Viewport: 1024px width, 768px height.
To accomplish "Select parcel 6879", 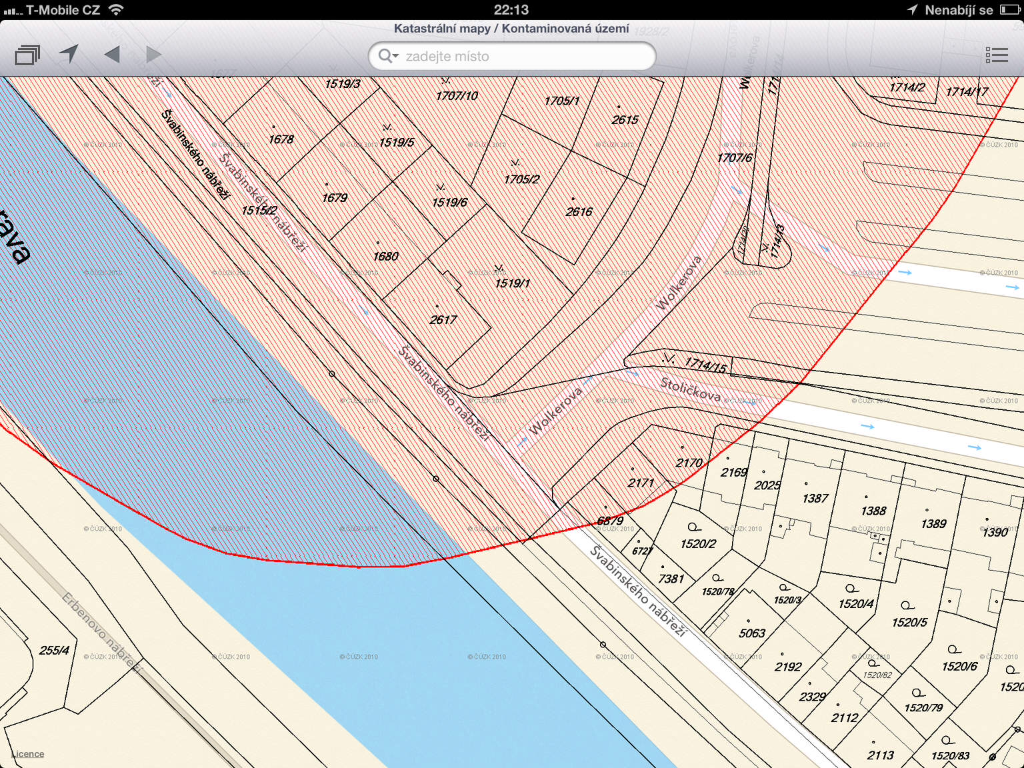I will pos(611,521).
